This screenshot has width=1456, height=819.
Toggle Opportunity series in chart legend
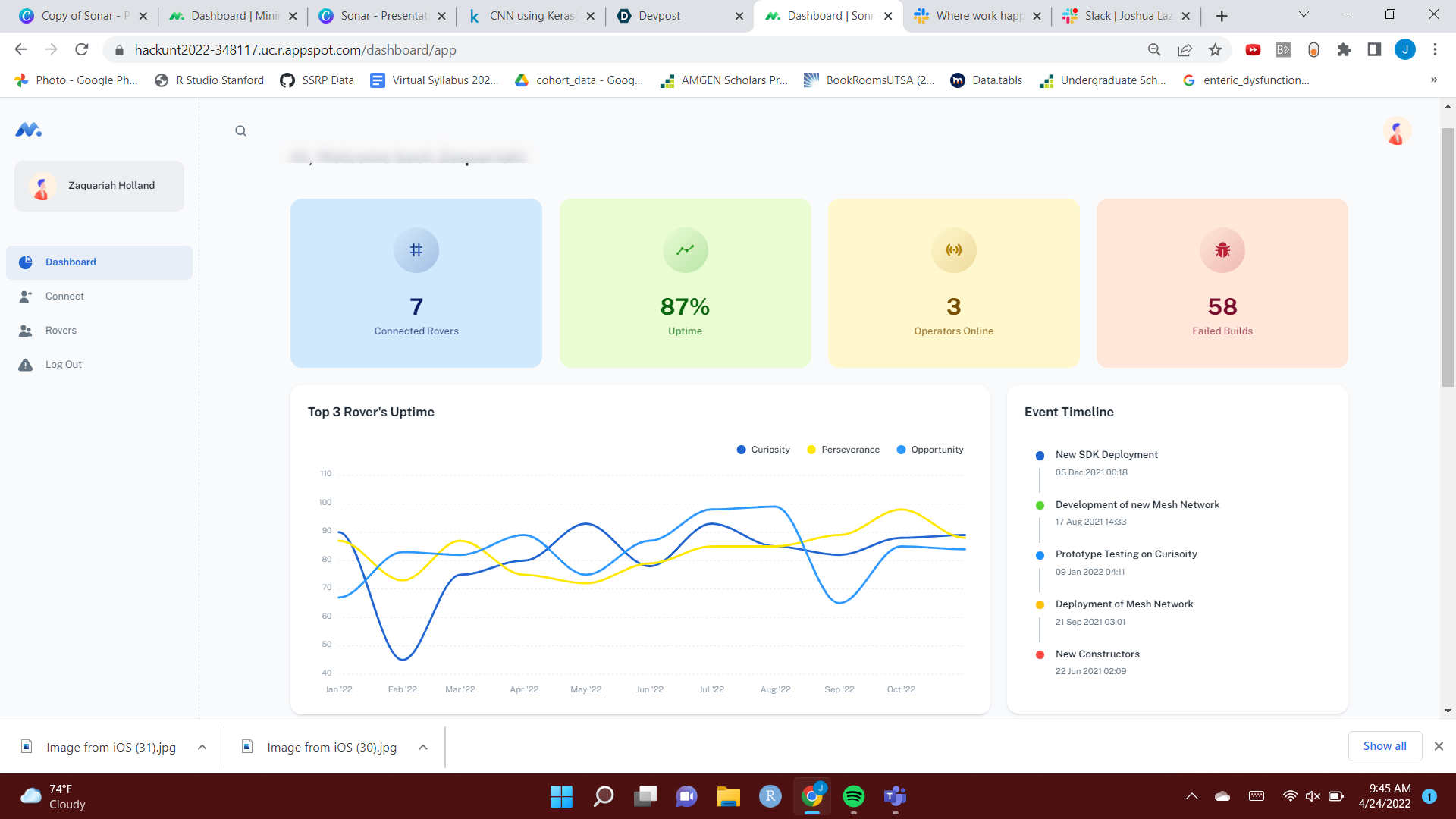930,450
